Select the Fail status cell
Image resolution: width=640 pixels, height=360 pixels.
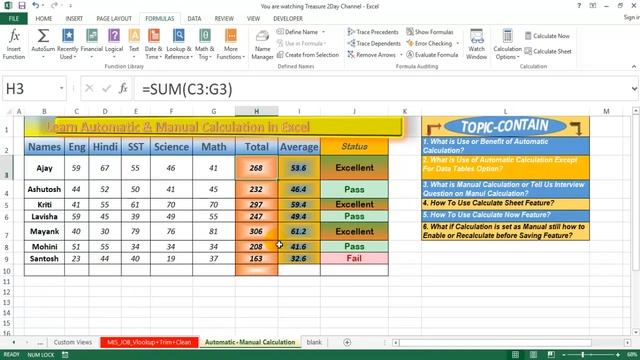[x=354, y=258]
